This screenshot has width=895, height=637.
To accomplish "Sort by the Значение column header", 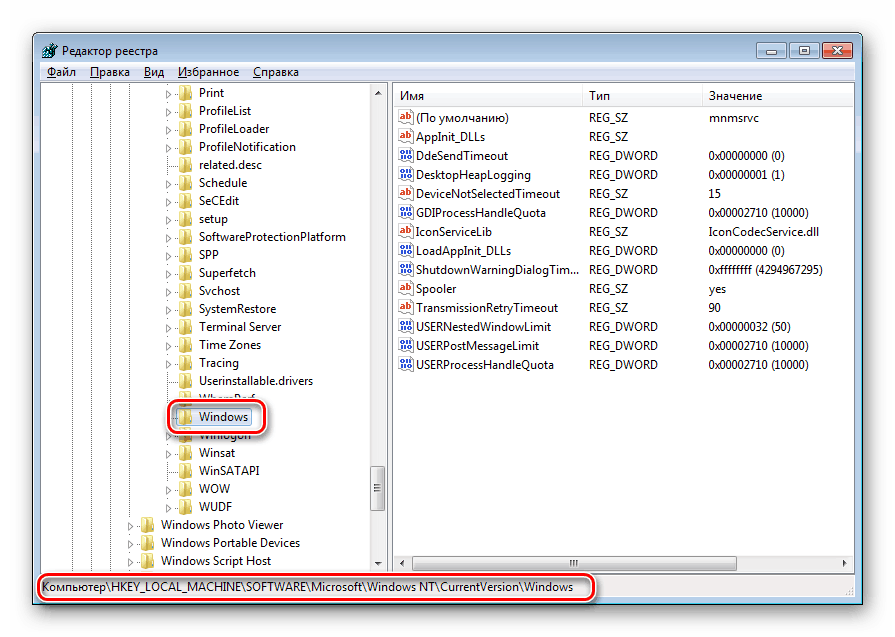I will [777, 96].
